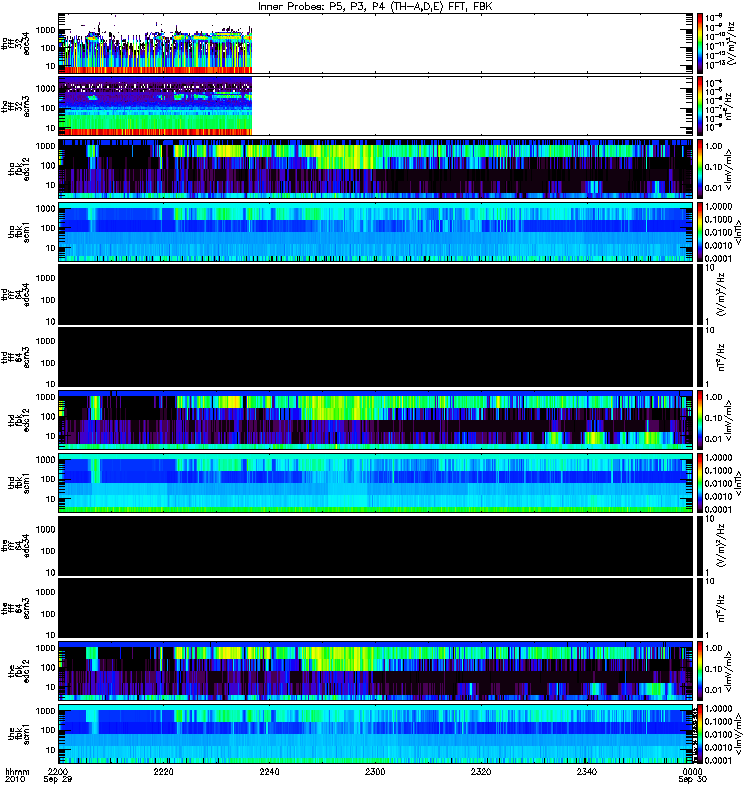Click the 0000 time axis tick label

click(692, 771)
